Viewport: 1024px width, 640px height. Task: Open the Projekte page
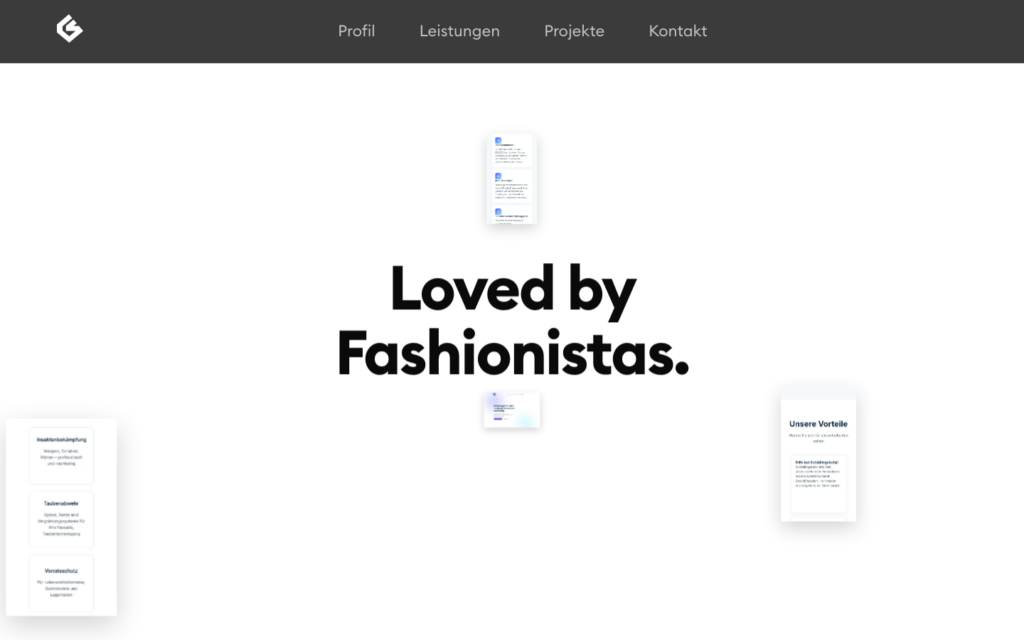(574, 31)
